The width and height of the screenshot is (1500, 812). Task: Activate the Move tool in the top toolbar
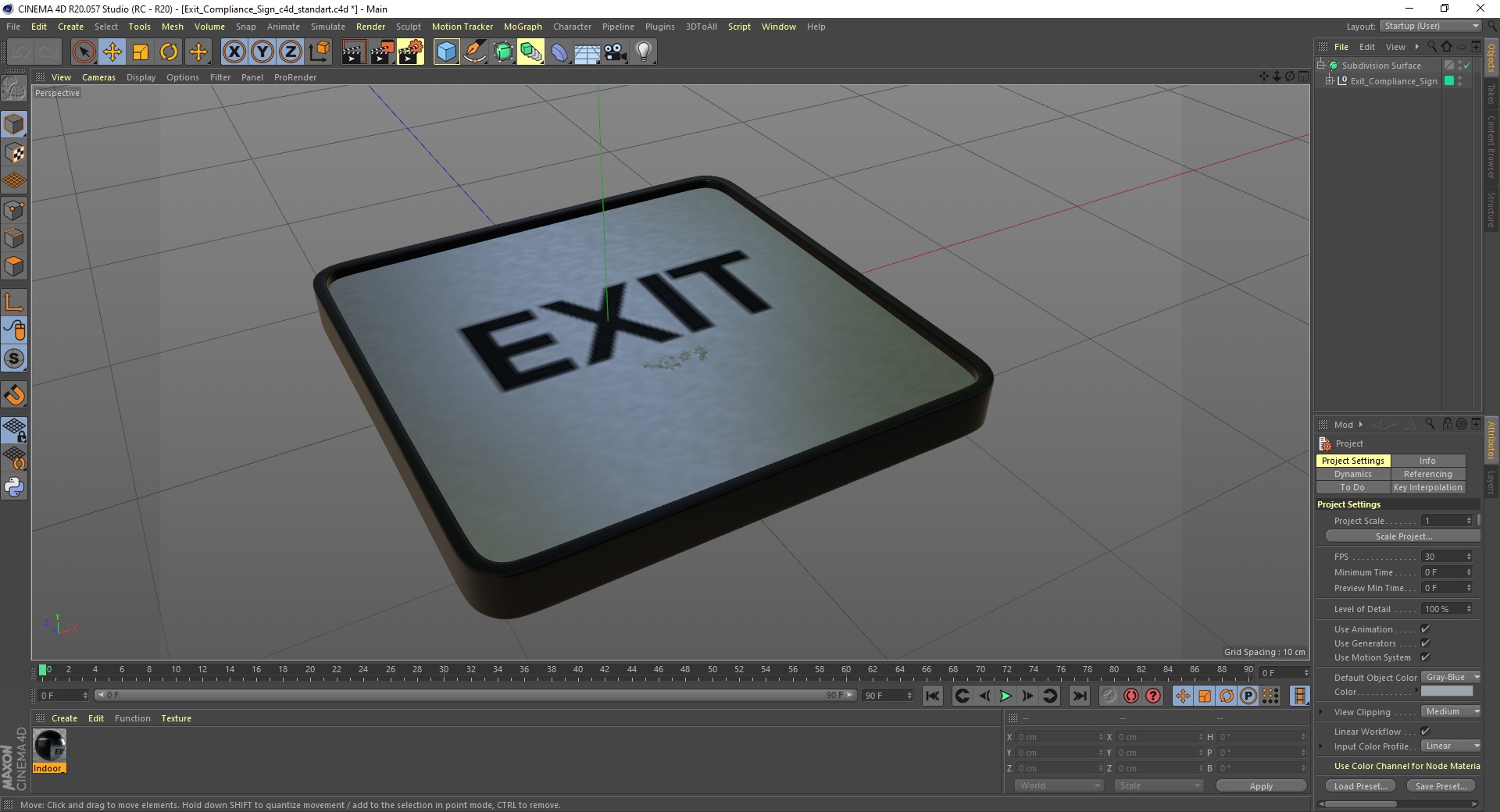pos(112,52)
